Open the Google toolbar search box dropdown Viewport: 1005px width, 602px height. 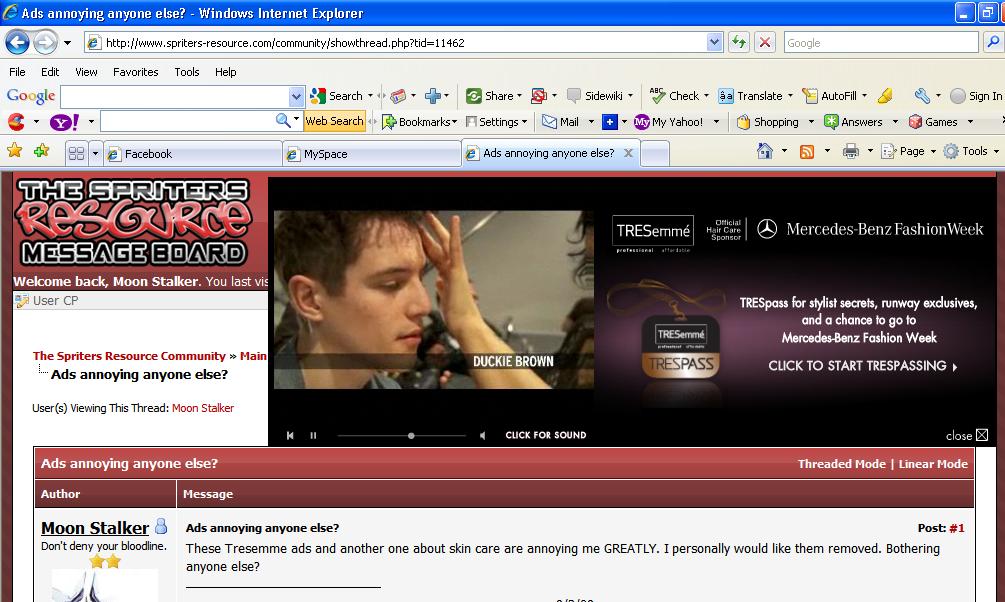(296, 97)
